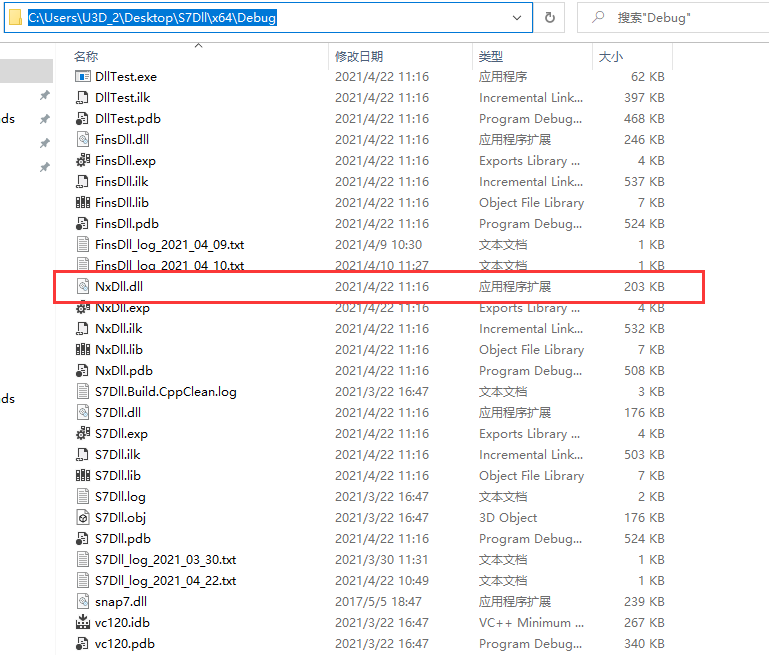Click the FinsDll.dll file icon
769x662 pixels.
point(83,140)
